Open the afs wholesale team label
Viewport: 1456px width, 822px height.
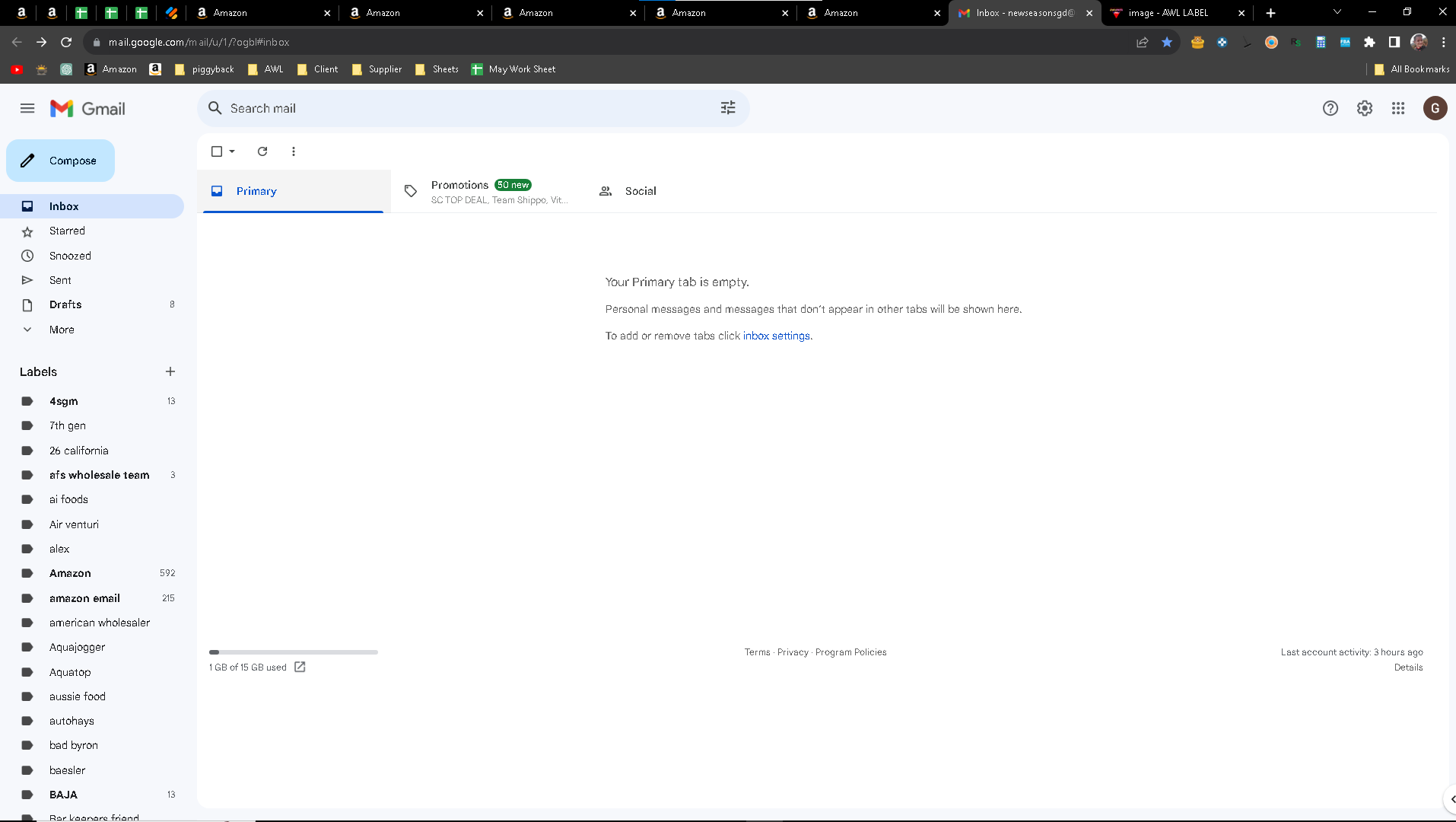(92, 475)
